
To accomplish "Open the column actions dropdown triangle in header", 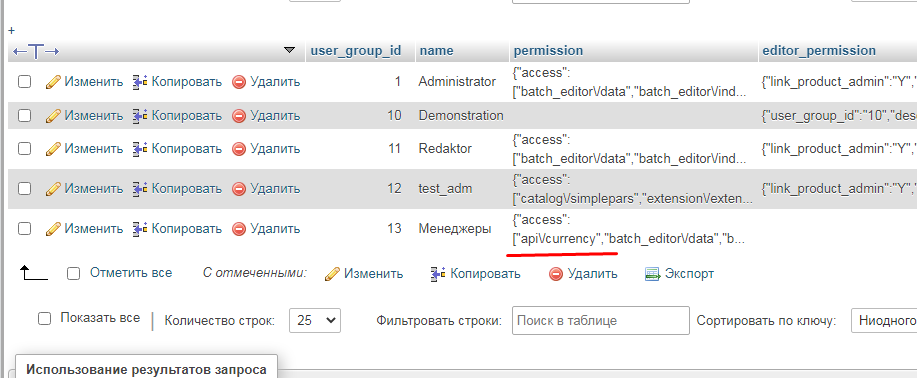I will coord(289,50).
